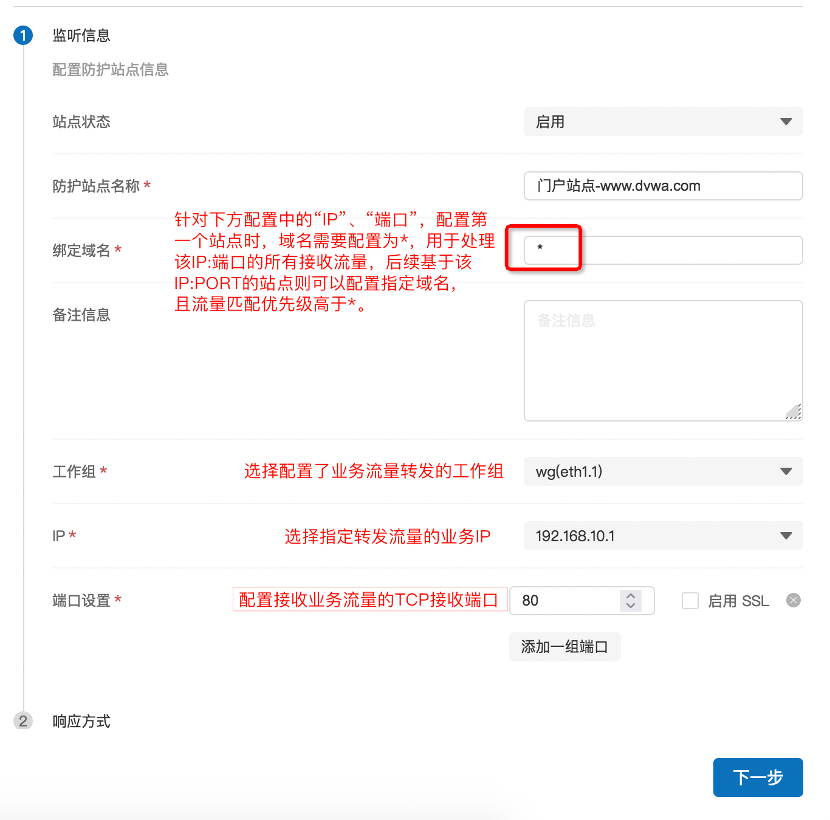The width and height of the screenshot is (830, 820).
Task: Enable the 启用 SSL checkbox
Action: 690,601
